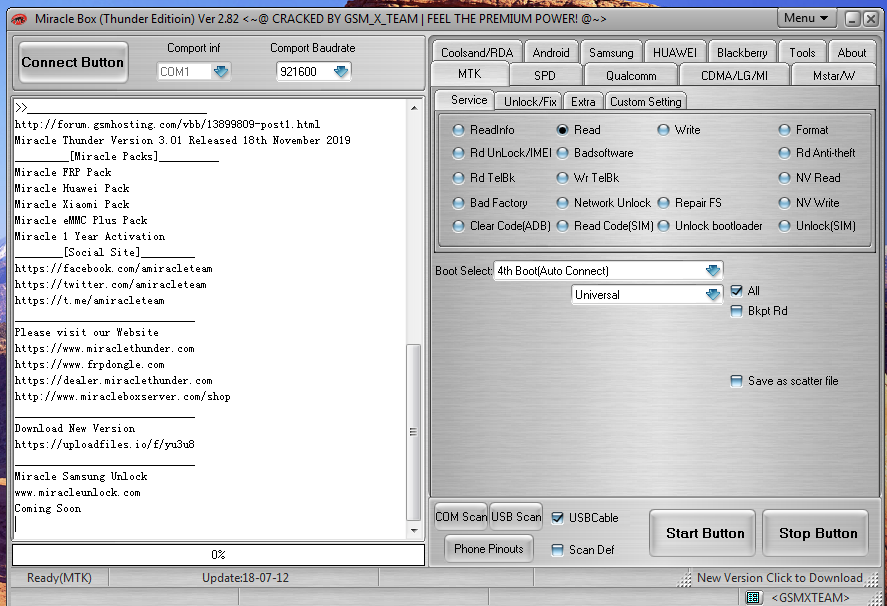Screen dimensions: 887x606
Task: Enable the Bkpt Rd checkbox
Action: [737, 311]
